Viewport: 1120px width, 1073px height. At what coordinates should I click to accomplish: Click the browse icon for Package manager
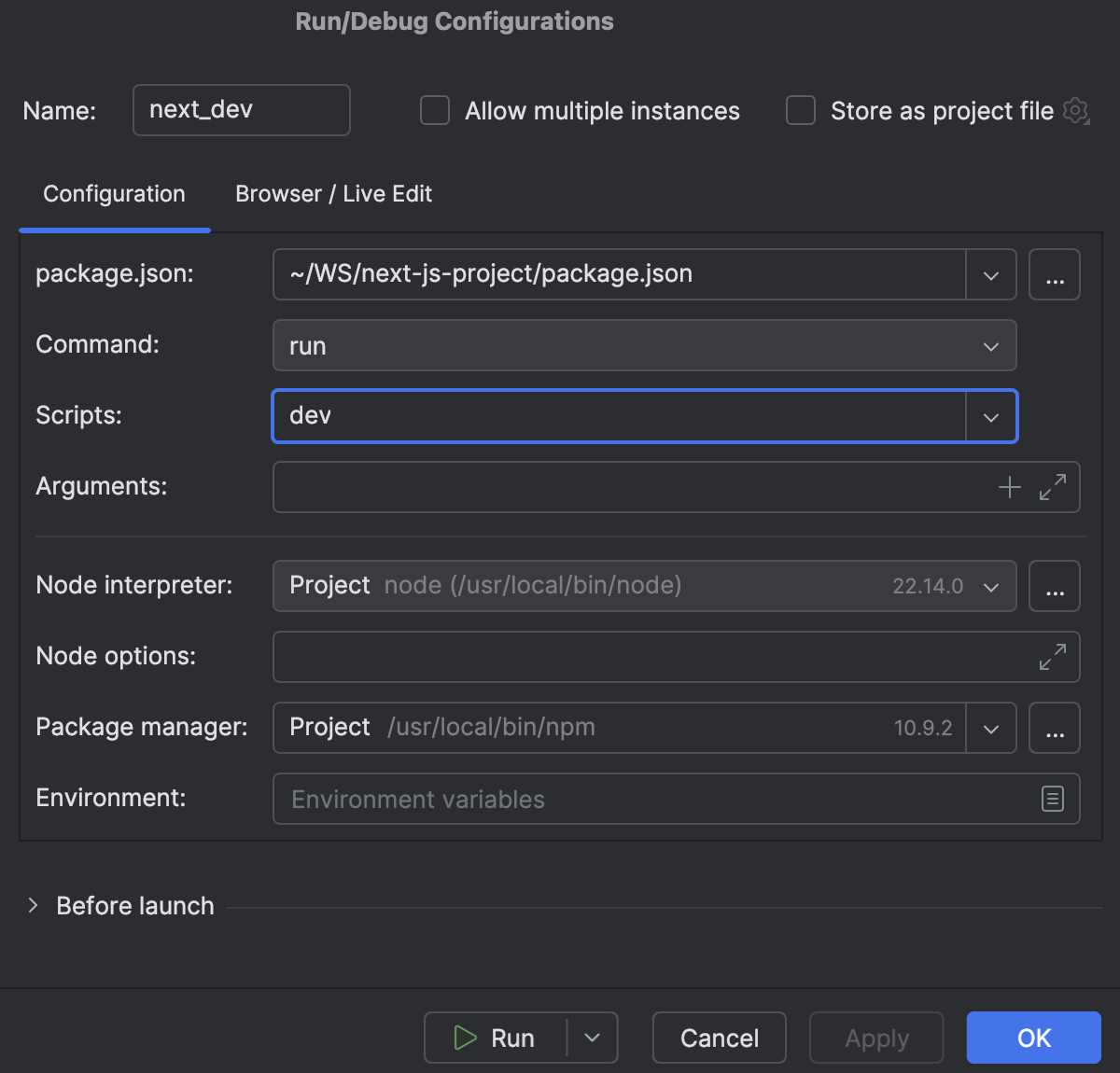1055,728
